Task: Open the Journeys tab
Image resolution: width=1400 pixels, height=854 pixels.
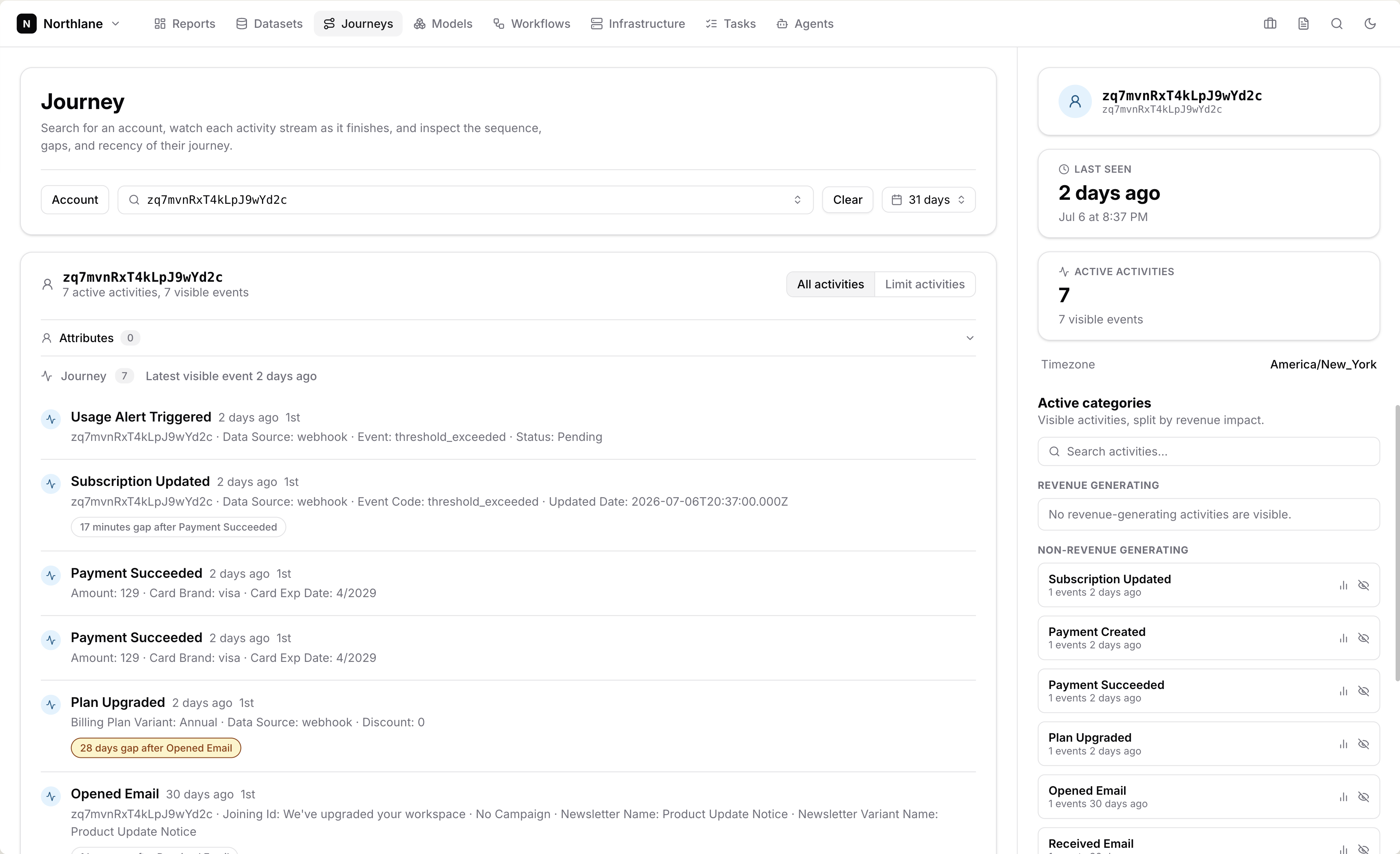Action: [x=358, y=24]
